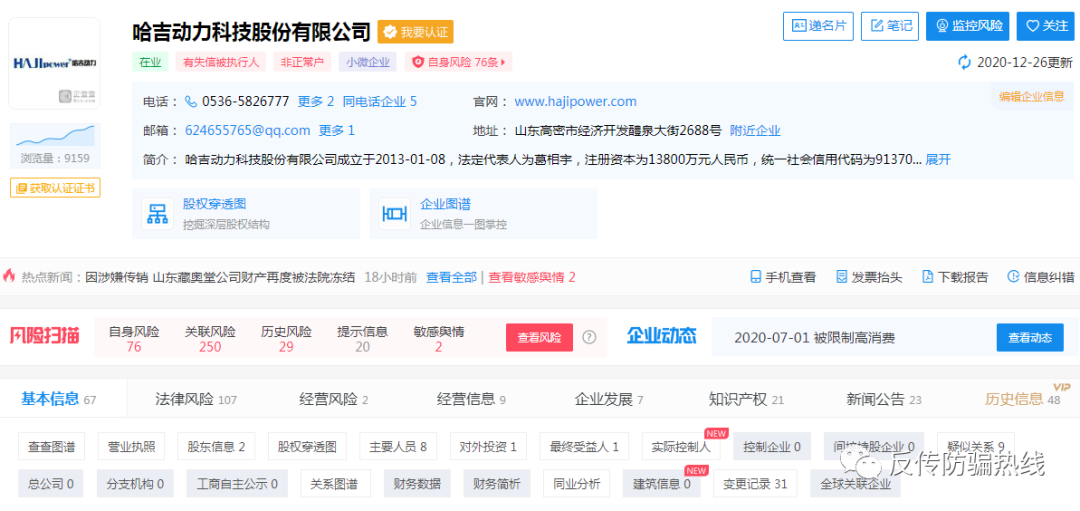Click the question mark help icon
Screen dimensions: 1080x511
click(x=589, y=338)
